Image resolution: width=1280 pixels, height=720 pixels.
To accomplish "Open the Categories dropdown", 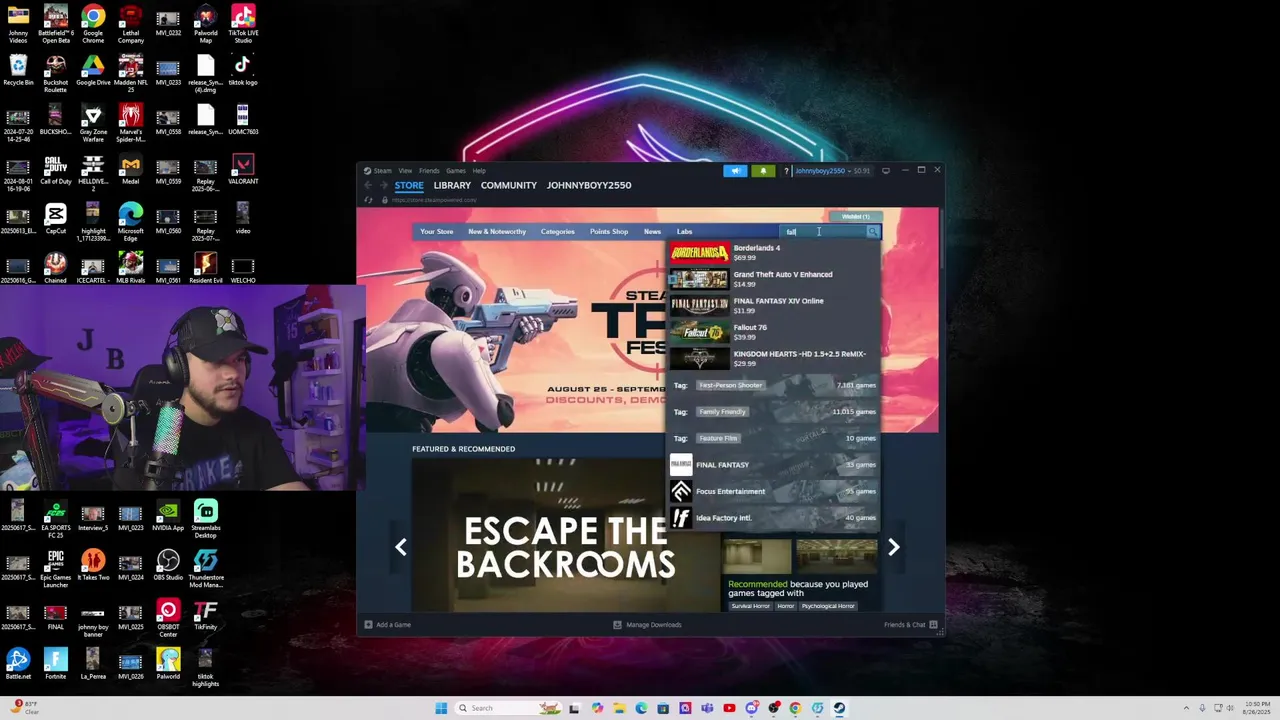I will point(558,232).
